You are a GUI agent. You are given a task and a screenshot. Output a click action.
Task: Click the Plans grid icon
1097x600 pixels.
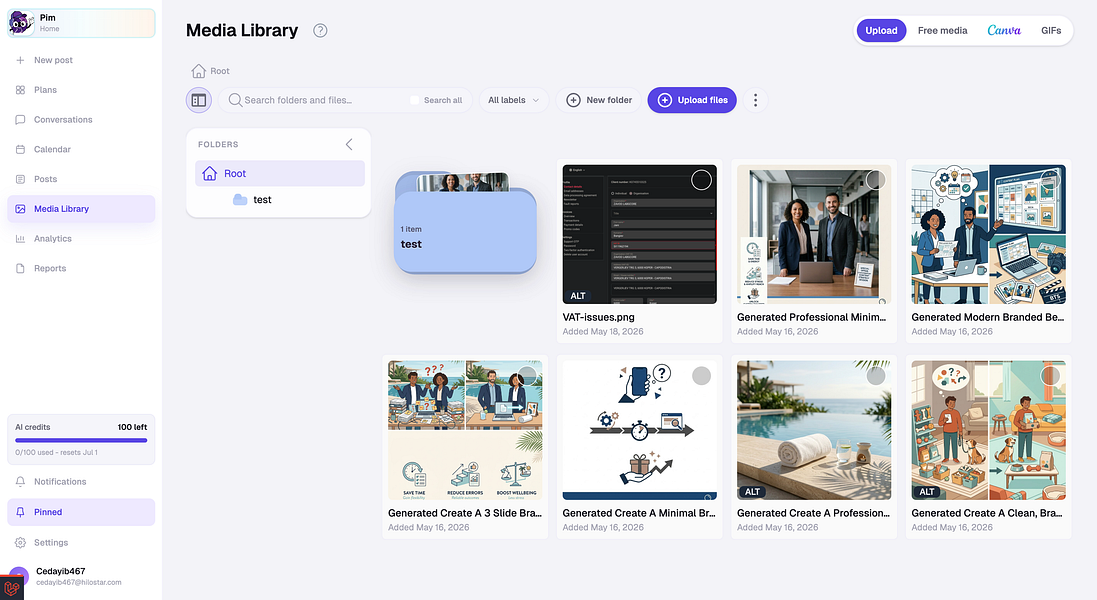tap(20, 90)
